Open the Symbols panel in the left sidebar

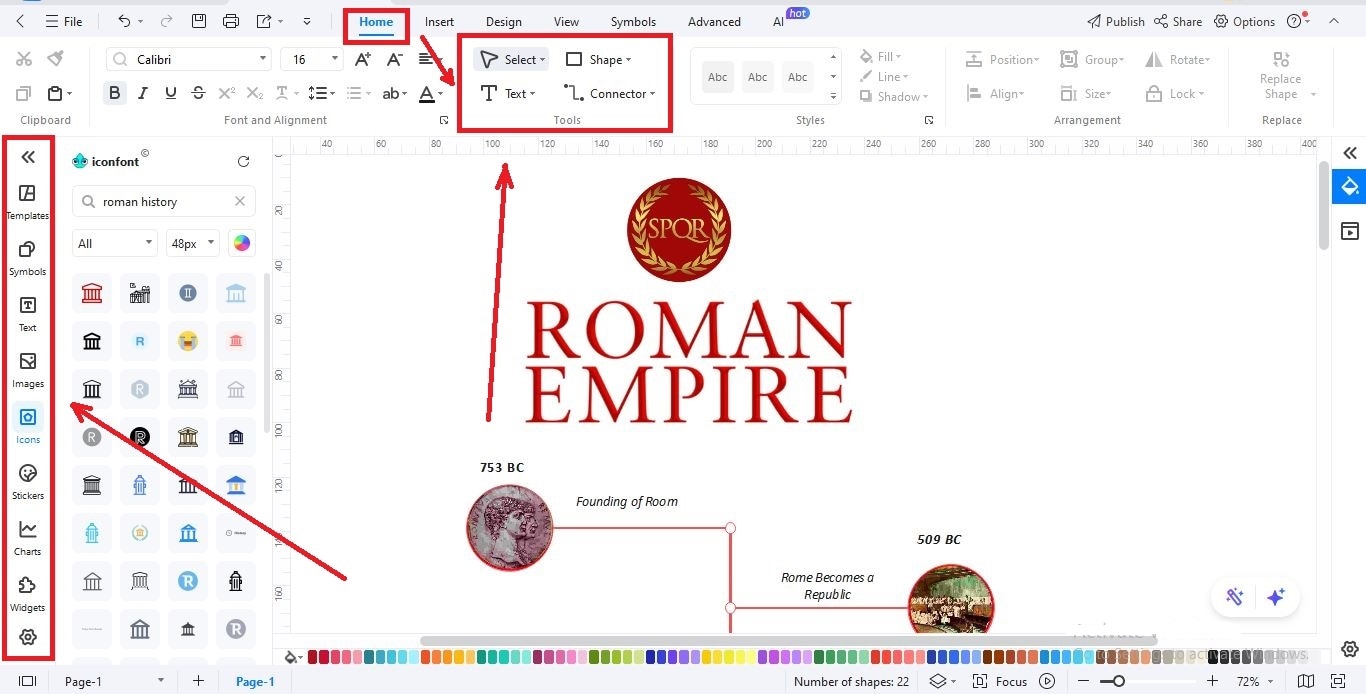27,255
